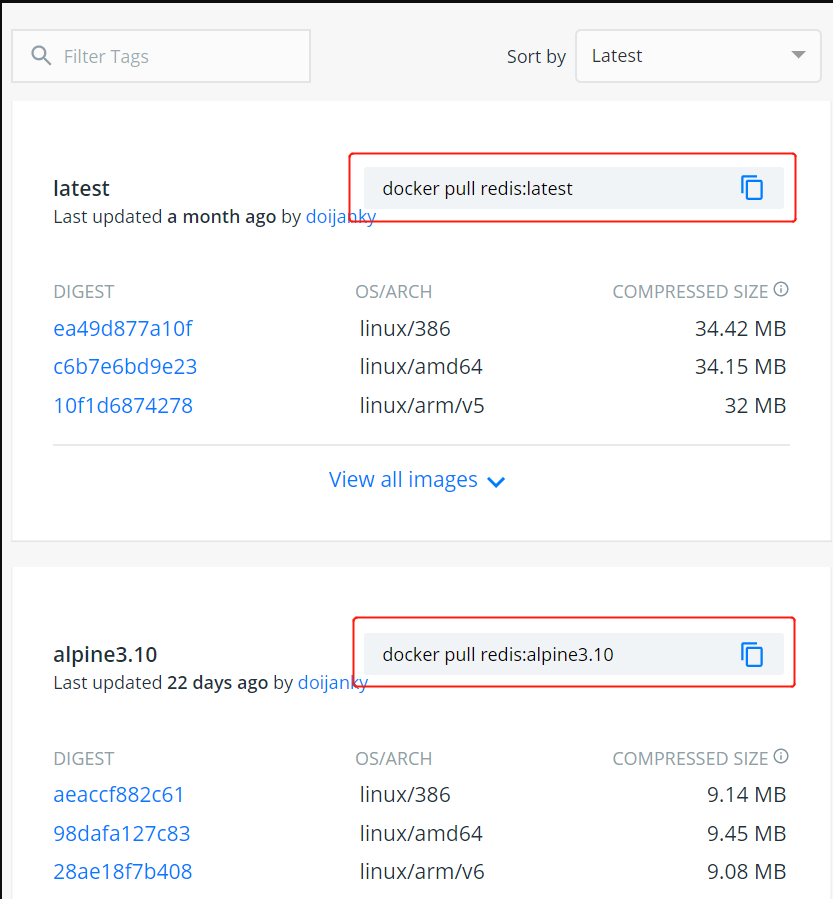Click info icon beside latest Compressed Size

pos(781,290)
